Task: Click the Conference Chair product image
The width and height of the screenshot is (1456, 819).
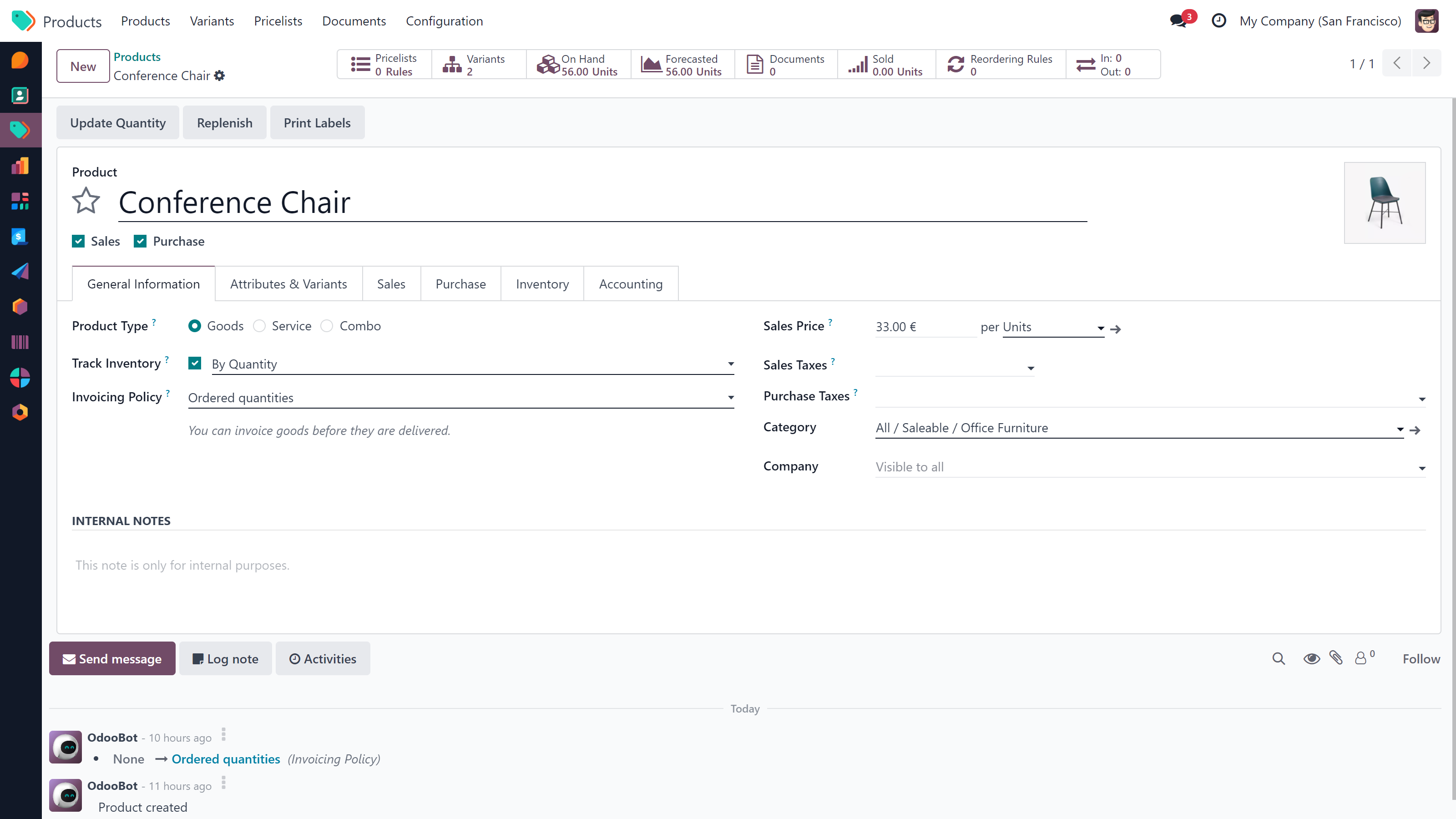Action: pyautogui.click(x=1384, y=203)
